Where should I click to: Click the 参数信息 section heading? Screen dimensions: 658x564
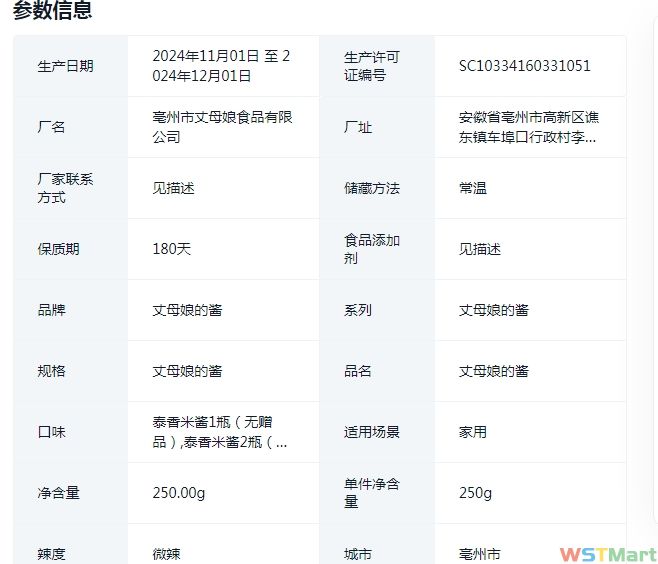(x=52, y=11)
